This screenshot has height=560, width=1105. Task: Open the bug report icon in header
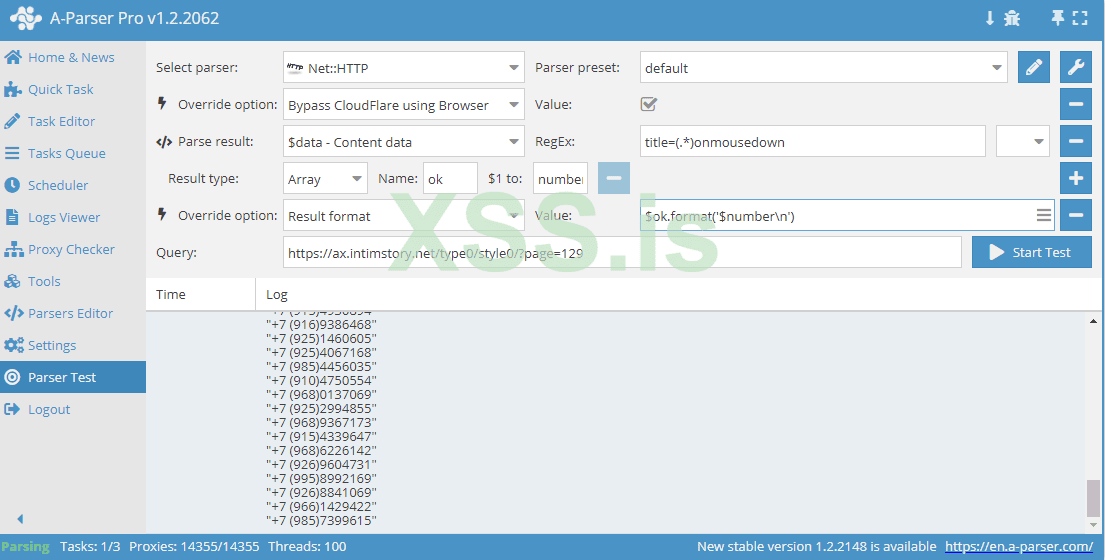click(x=1012, y=18)
